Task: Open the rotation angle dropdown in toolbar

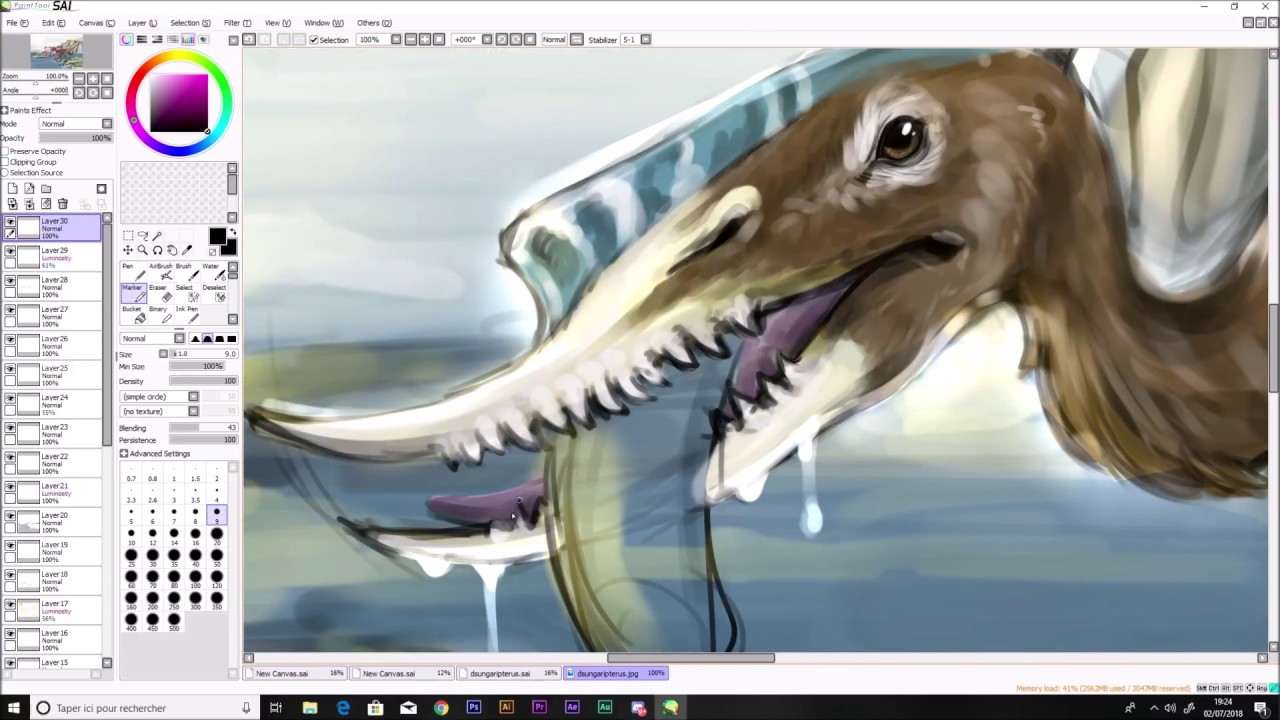Action: [x=488, y=39]
